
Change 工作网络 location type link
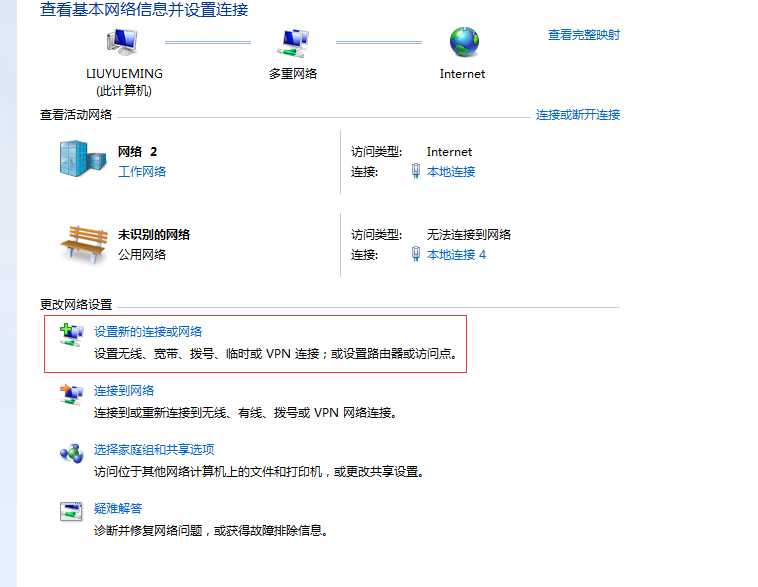click(x=142, y=171)
